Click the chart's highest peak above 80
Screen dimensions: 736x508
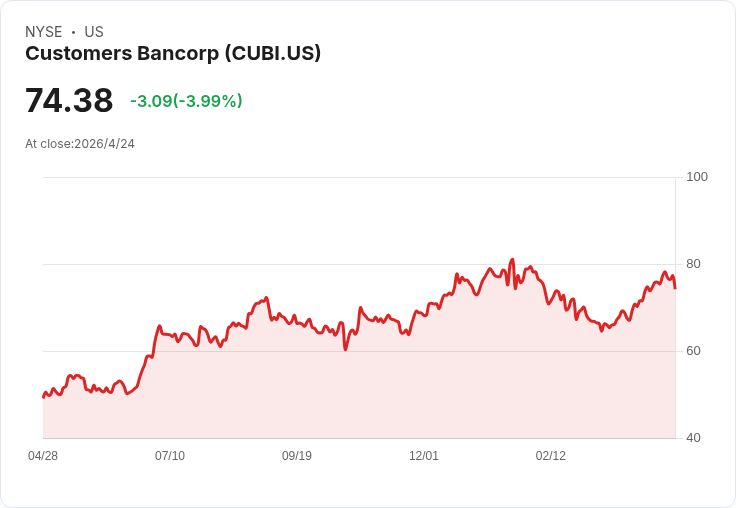(512, 260)
